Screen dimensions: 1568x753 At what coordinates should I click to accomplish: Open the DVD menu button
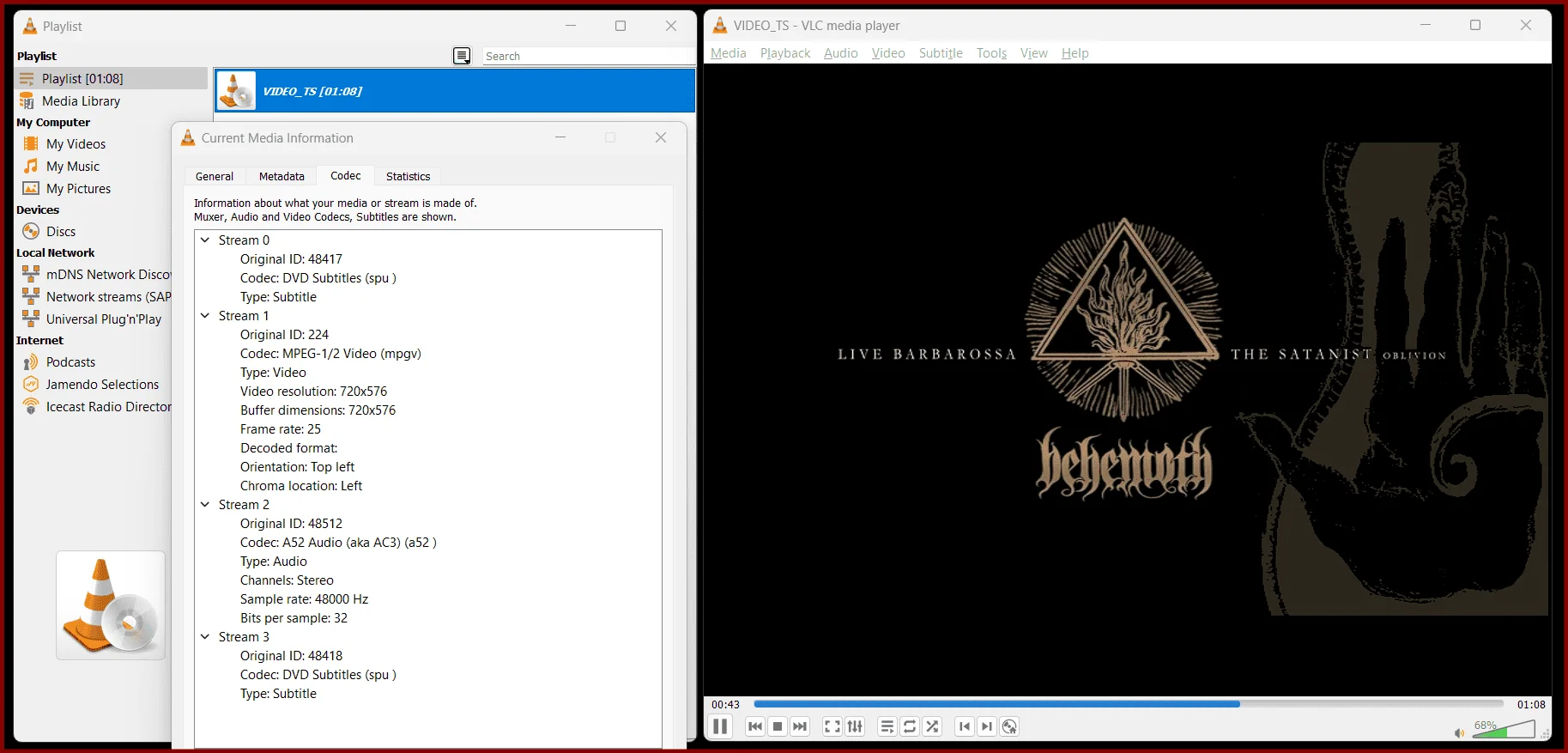1009,726
